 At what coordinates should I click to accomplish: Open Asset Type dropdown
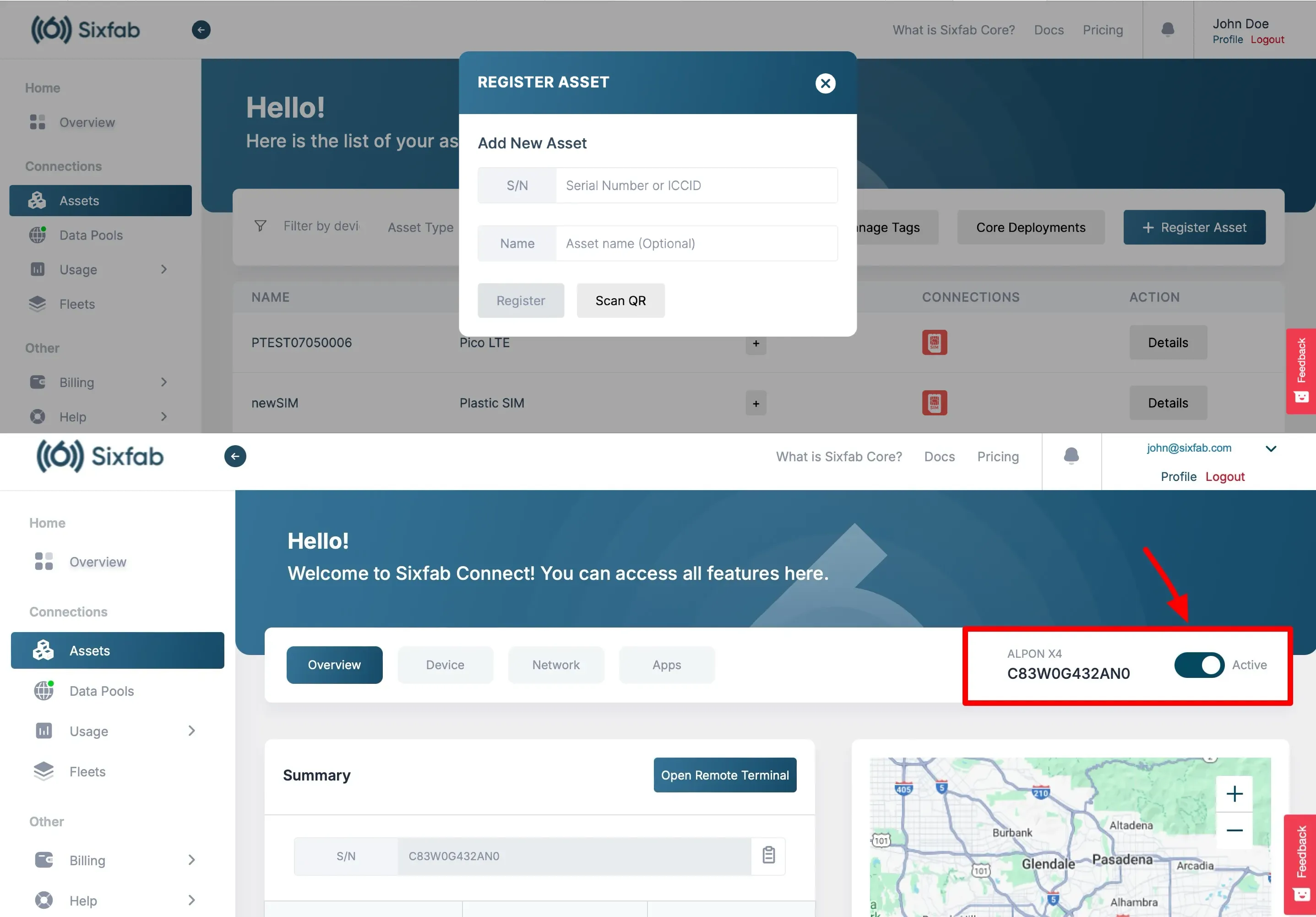421,227
